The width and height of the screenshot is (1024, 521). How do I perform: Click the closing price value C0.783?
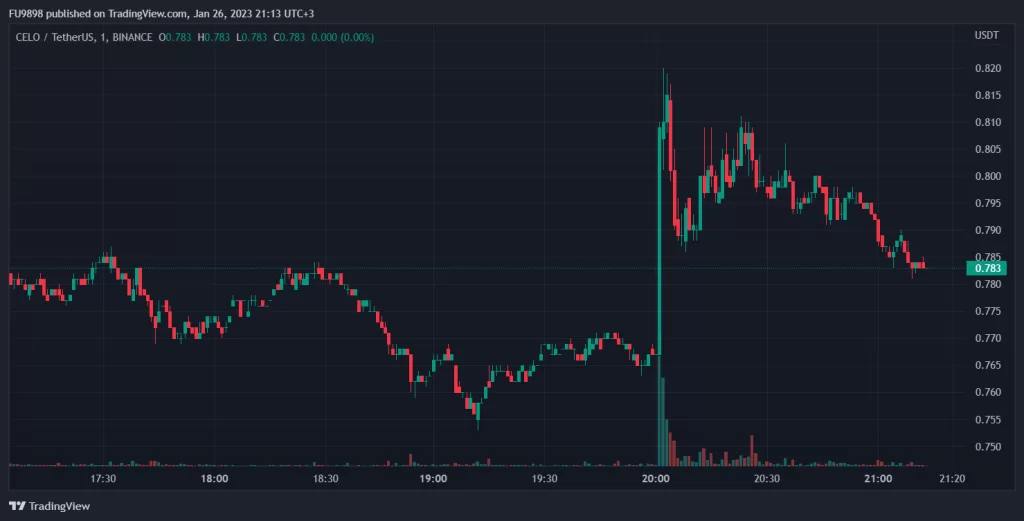pos(263,37)
